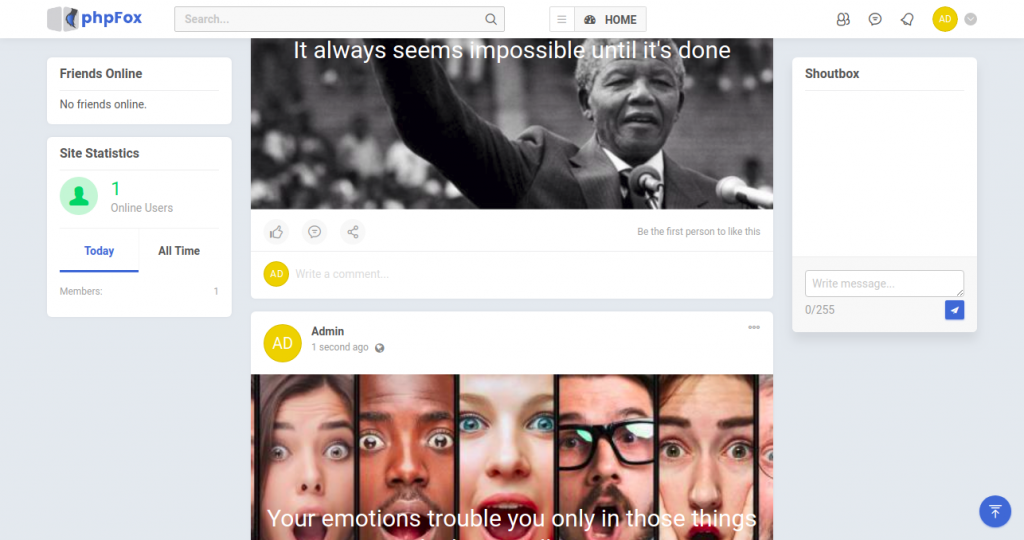Screen dimensions: 1024x540
Task: Open the messages chat icon
Action: [x=875, y=20]
